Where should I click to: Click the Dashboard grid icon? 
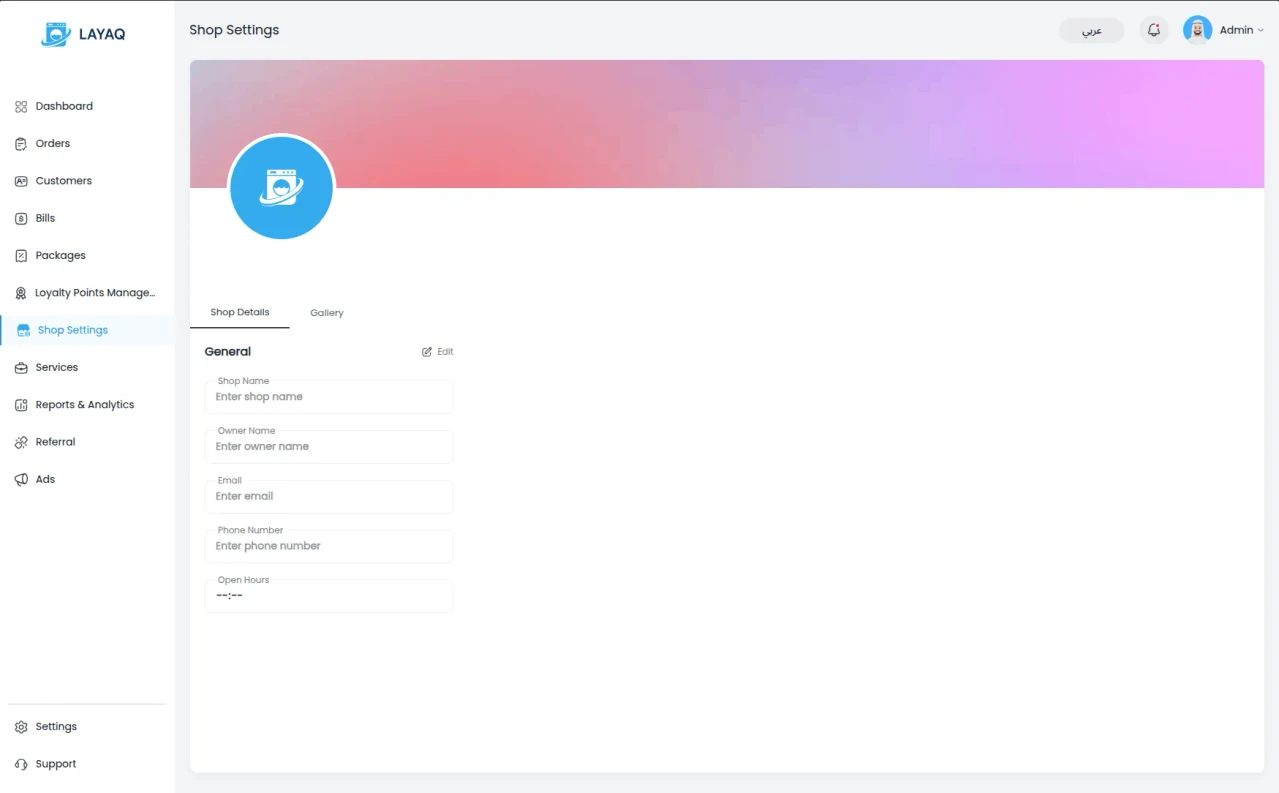(21, 106)
